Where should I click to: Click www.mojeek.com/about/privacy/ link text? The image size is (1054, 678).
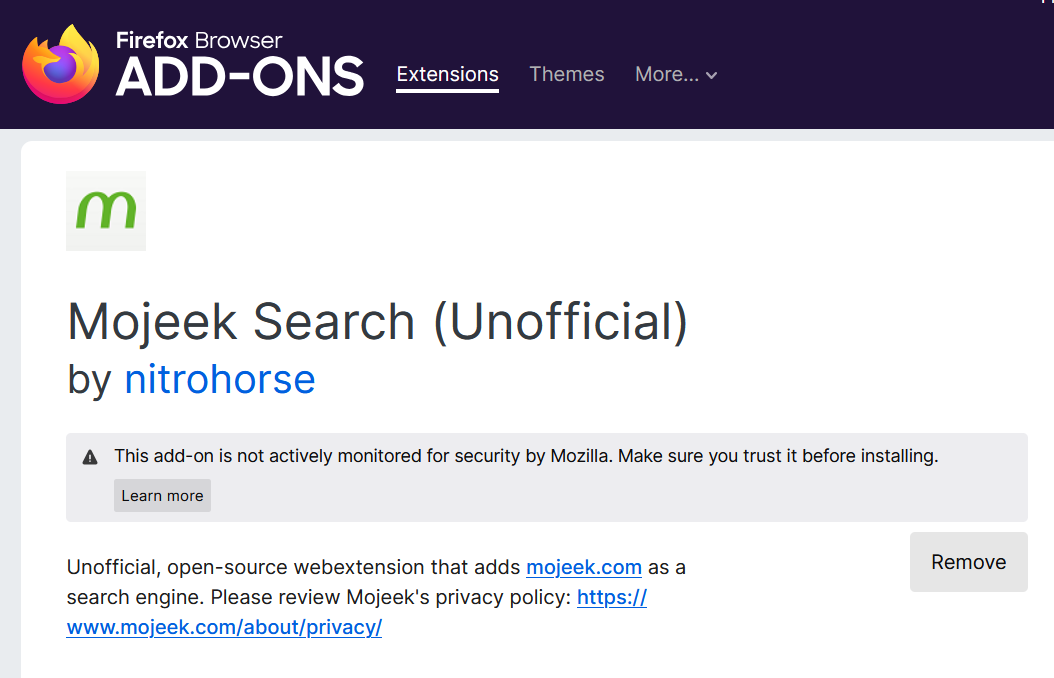point(224,627)
